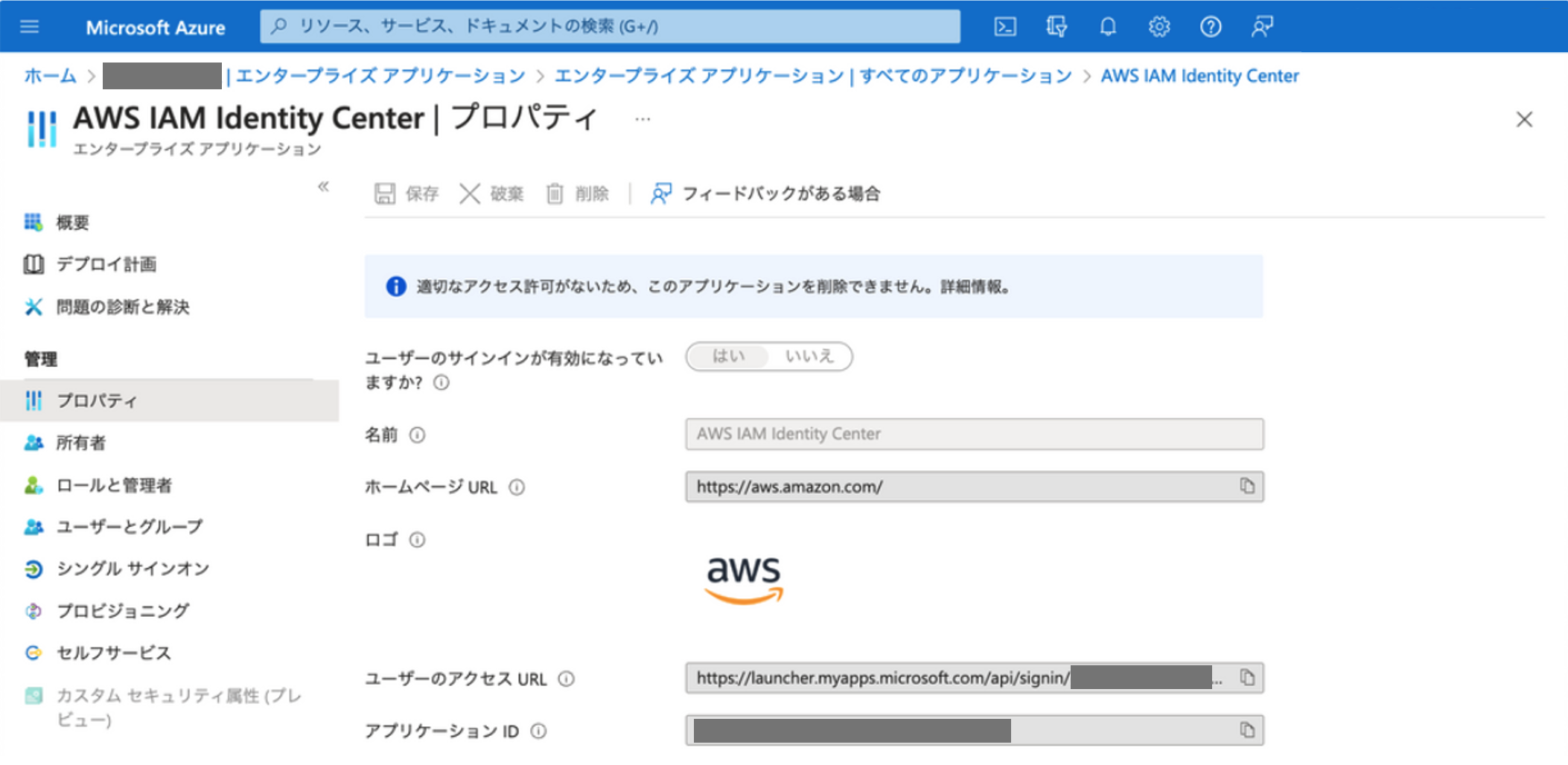The width and height of the screenshot is (1568, 765).
Task: Click the Azure search box
Action: [611, 27]
